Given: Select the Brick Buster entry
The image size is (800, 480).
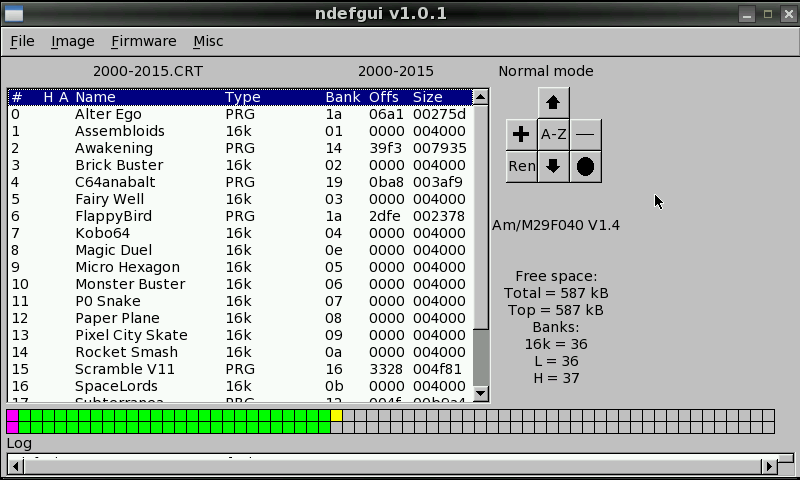Looking at the screenshot, I should coord(240,165).
